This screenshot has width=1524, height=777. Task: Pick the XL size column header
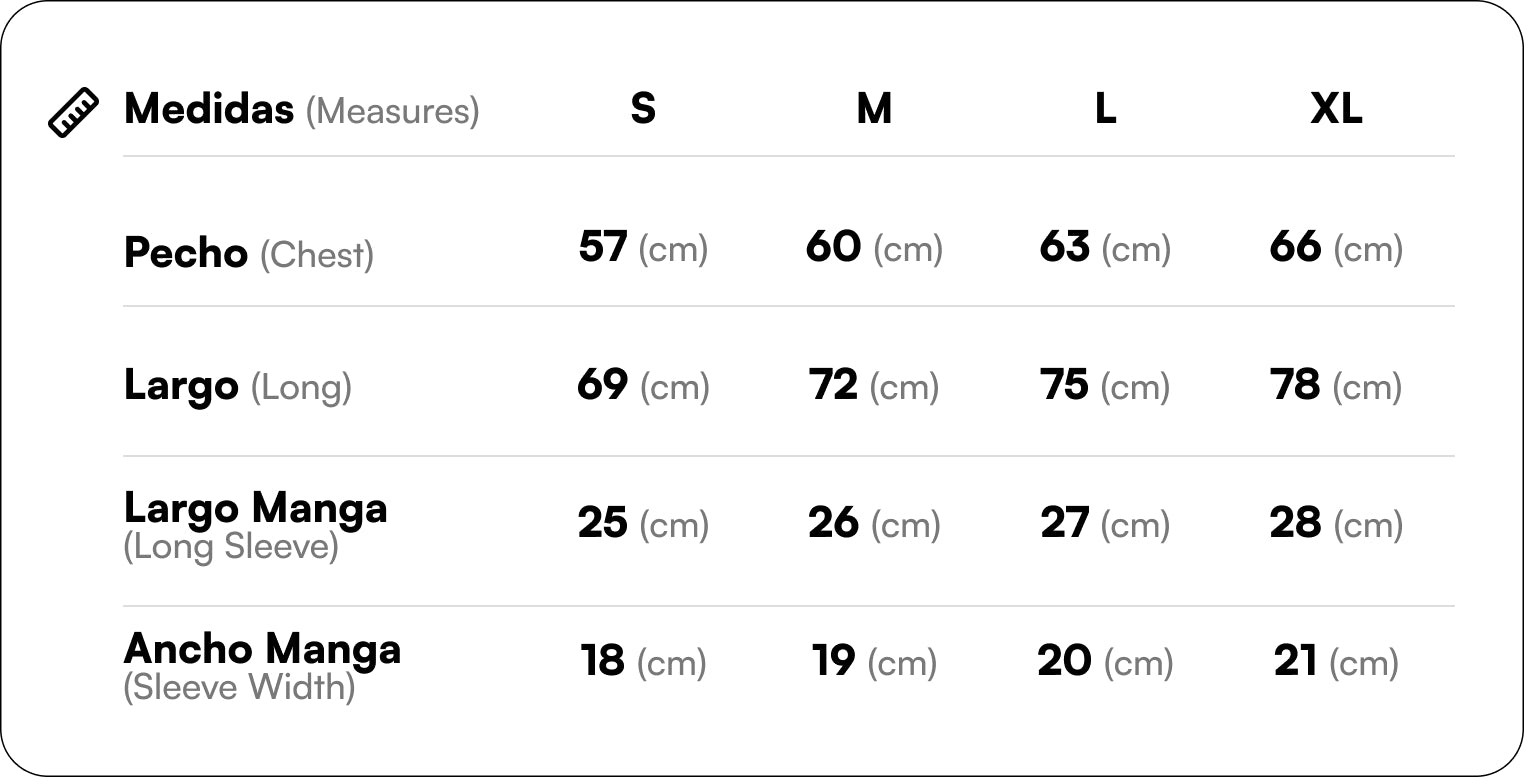point(1336,109)
